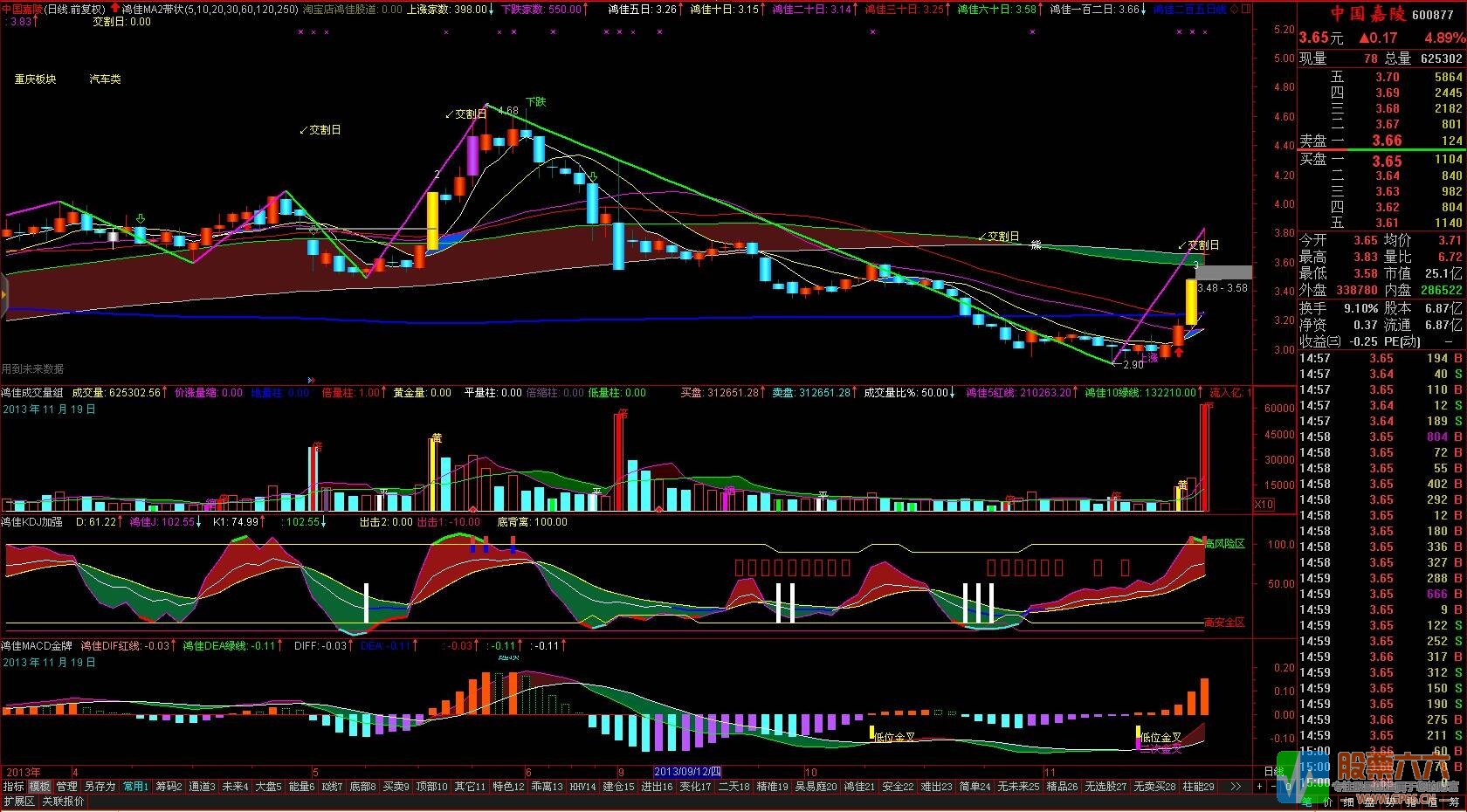The height and width of the screenshot is (812, 1467).
Task: Click the red up arrow before 鸿佳MA2带状
Action: point(114,8)
